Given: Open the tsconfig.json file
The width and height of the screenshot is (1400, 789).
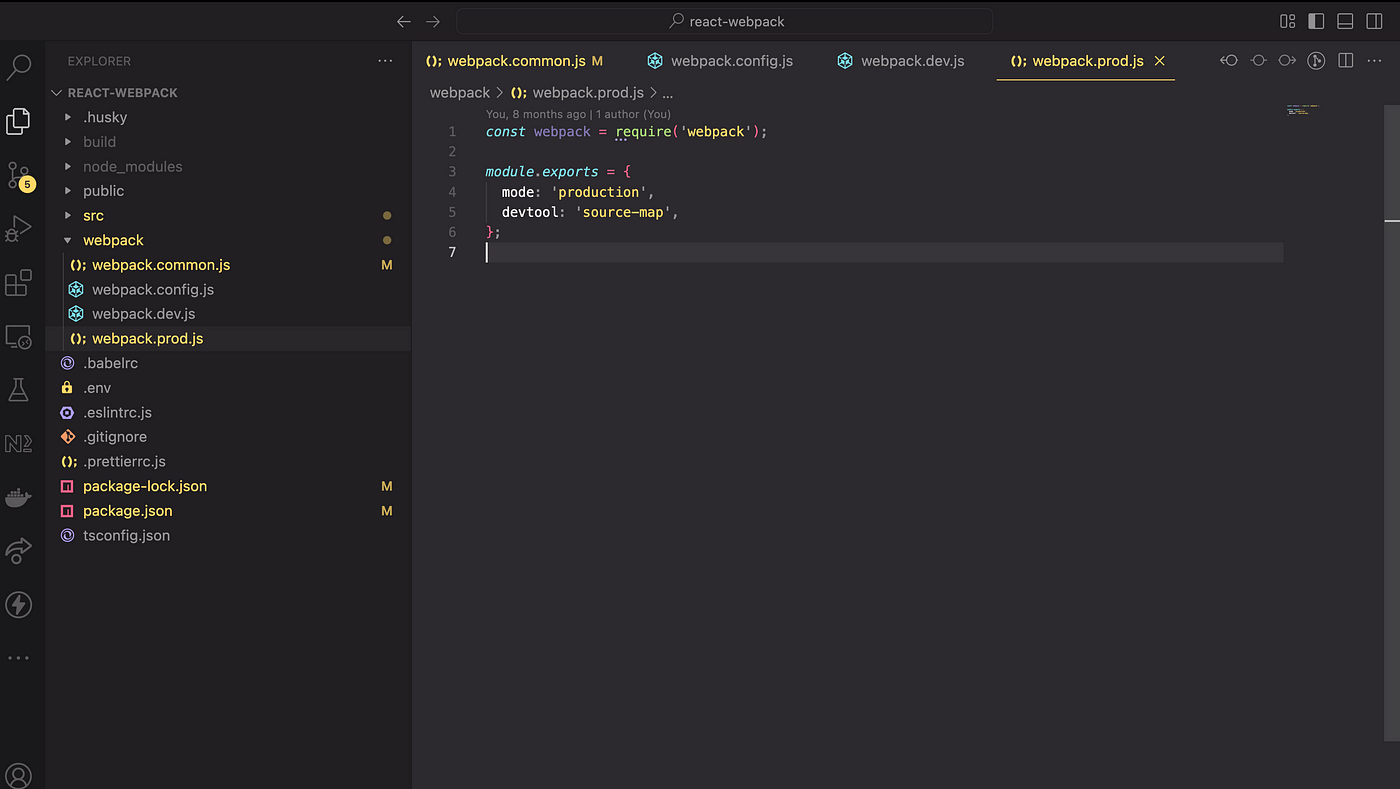Looking at the screenshot, I should 228,535.
